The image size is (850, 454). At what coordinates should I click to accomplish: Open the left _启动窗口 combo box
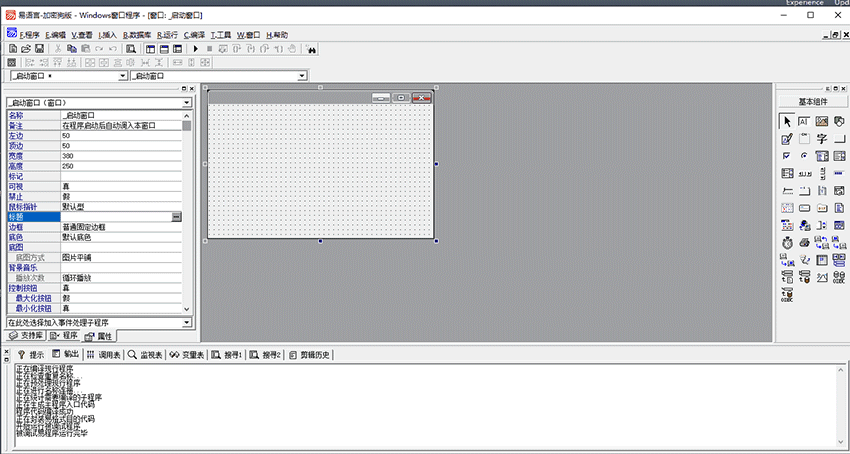click(x=123, y=76)
